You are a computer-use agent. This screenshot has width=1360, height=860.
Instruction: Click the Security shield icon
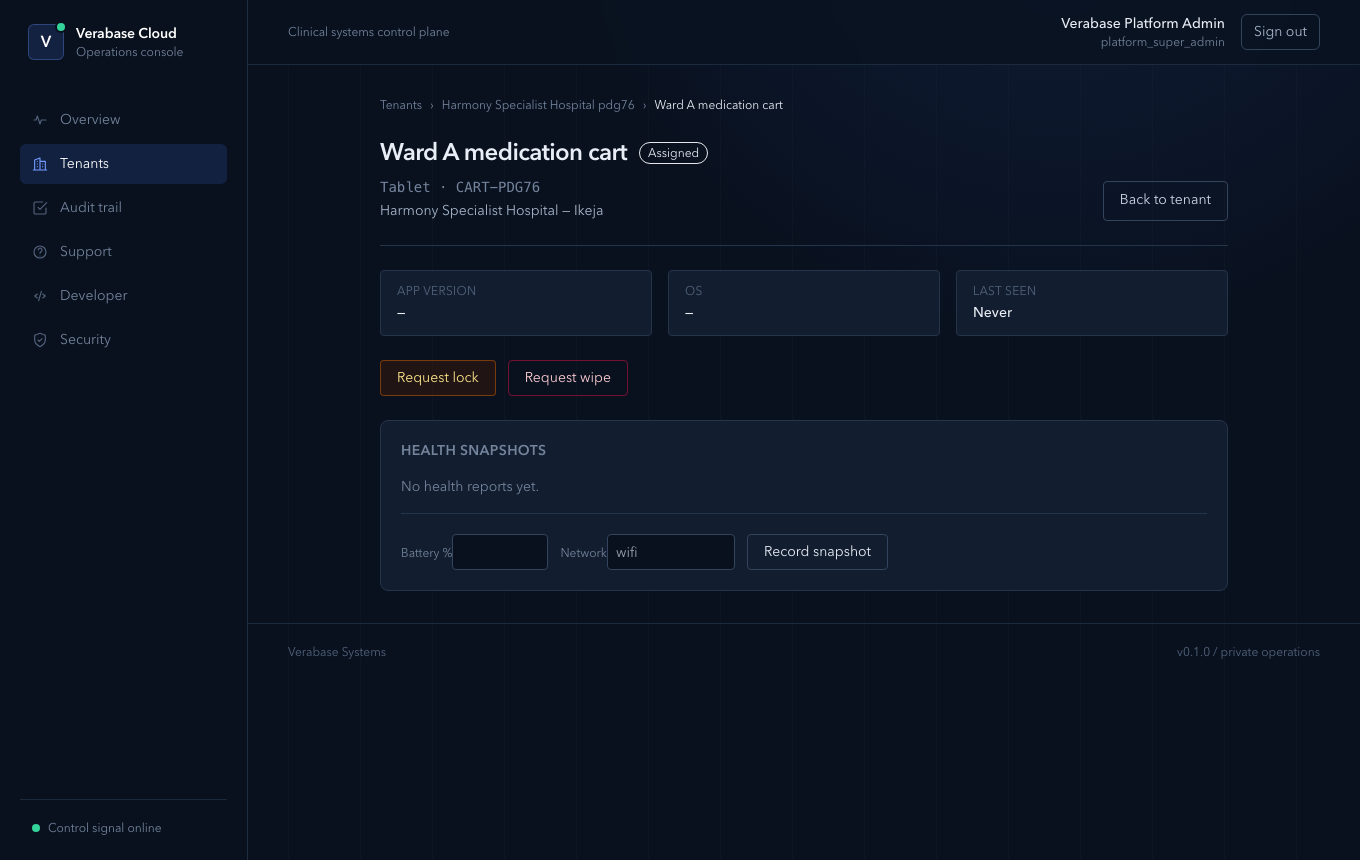(x=40, y=340)
